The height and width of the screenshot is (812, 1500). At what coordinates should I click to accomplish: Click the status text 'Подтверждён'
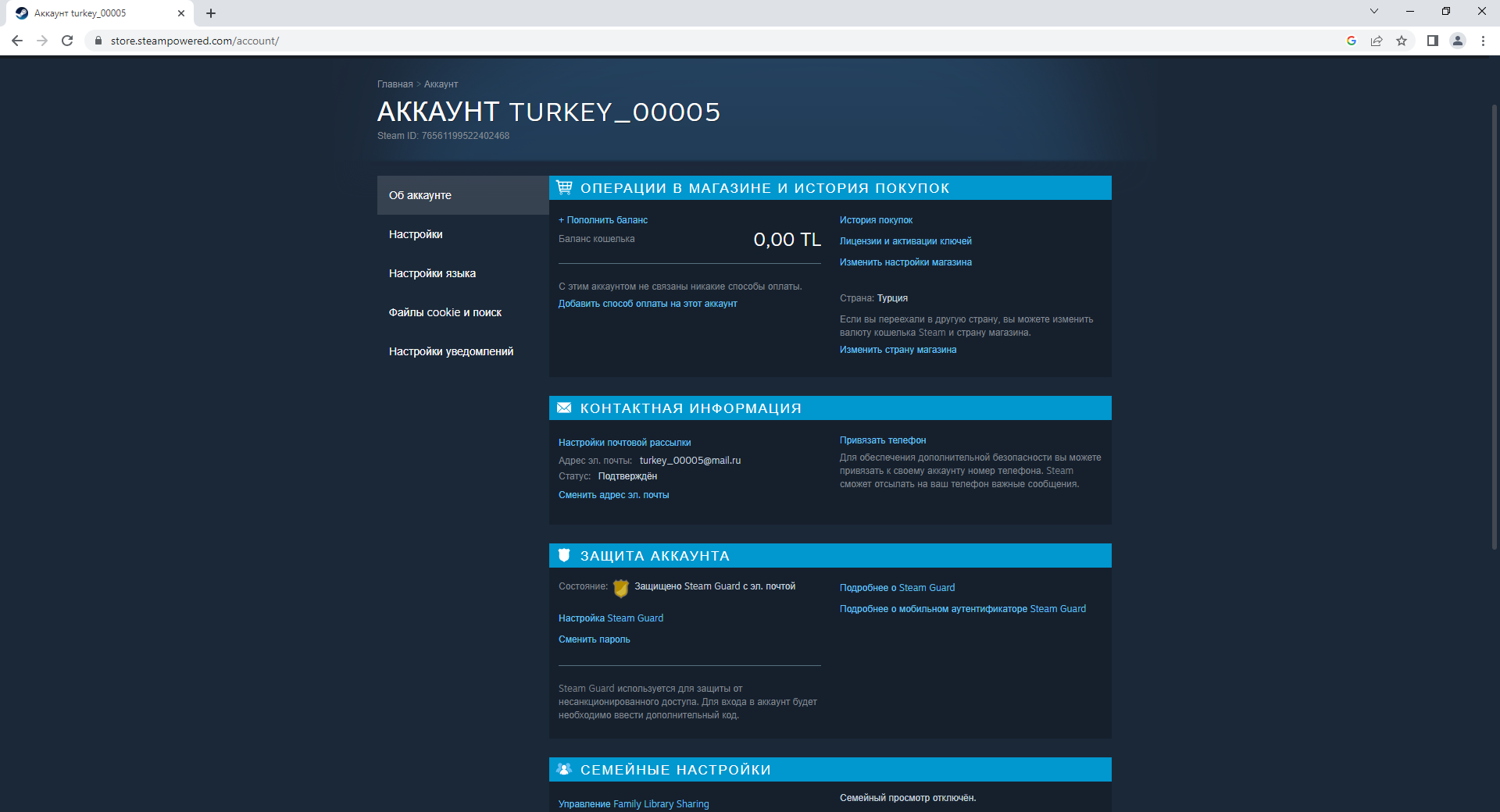click(627, 476)
